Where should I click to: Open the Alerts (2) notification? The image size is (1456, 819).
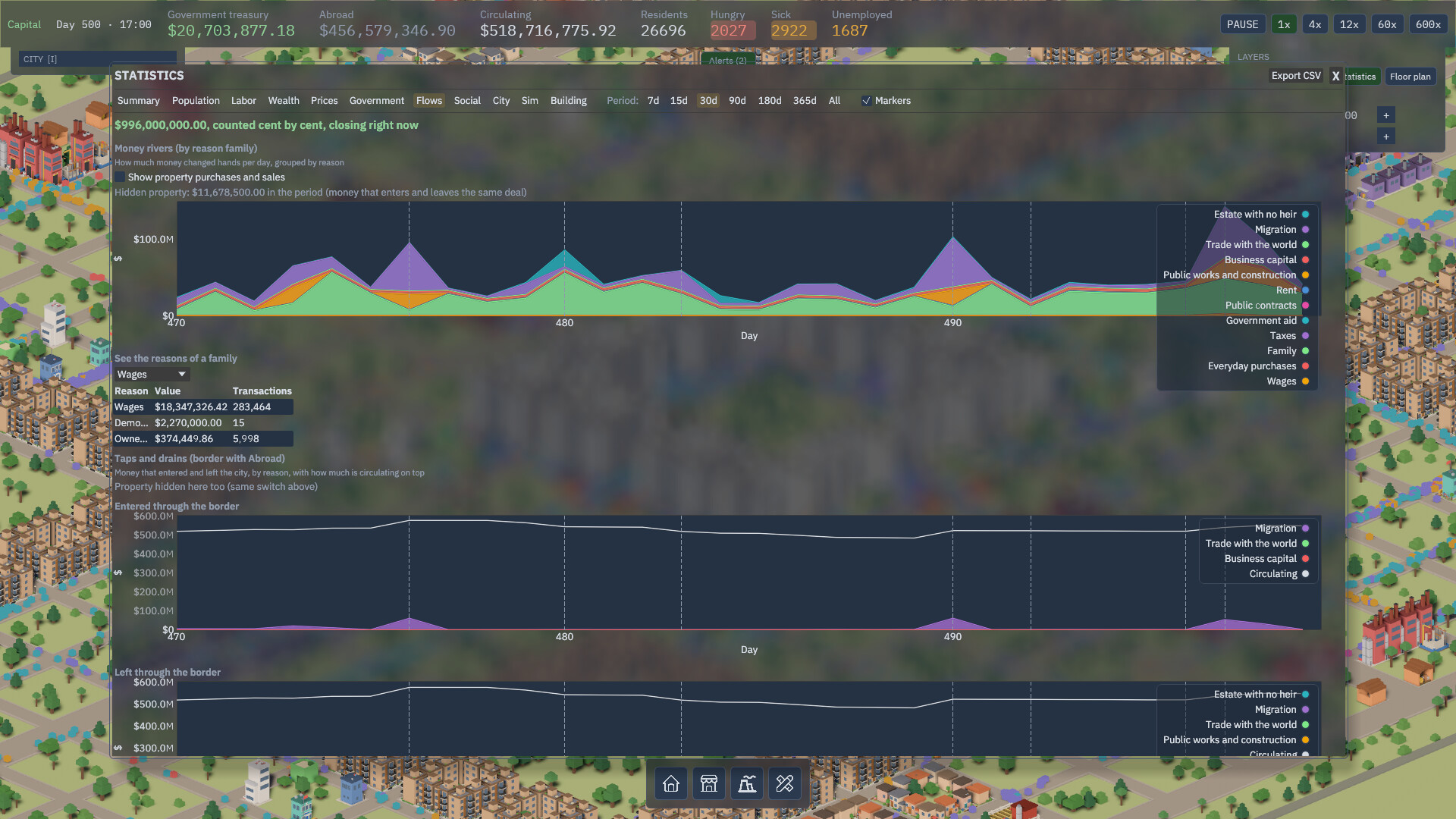[x=728, y=61]
